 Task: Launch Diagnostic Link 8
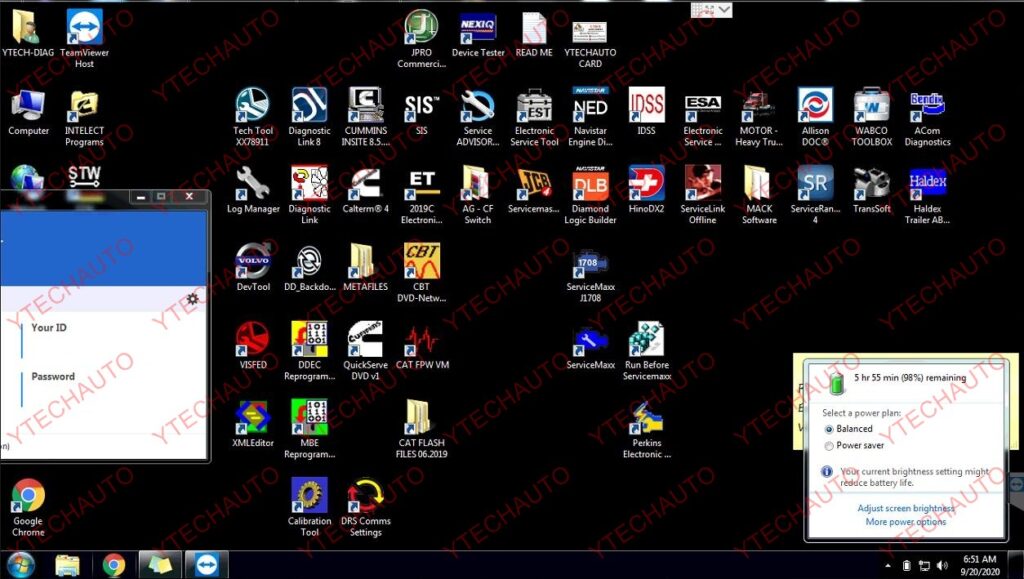[x=310, y=116]
